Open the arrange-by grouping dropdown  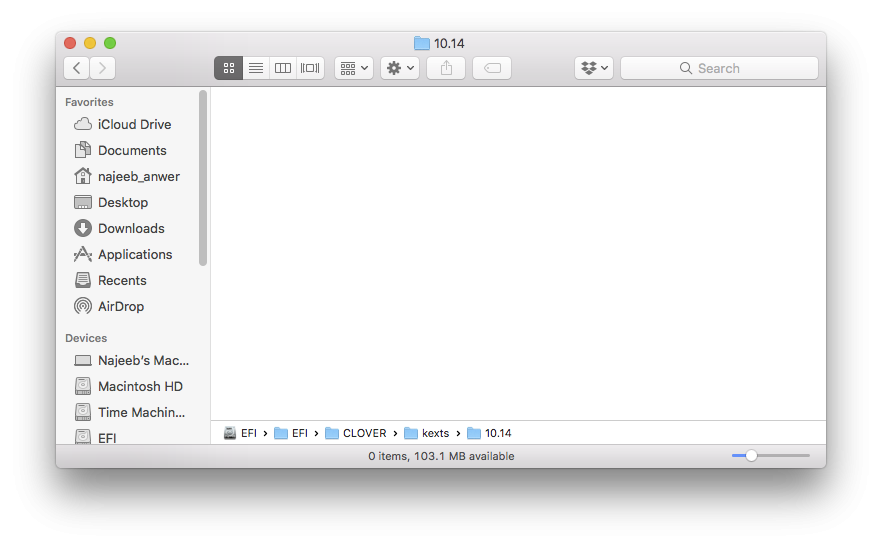point(354,68)
